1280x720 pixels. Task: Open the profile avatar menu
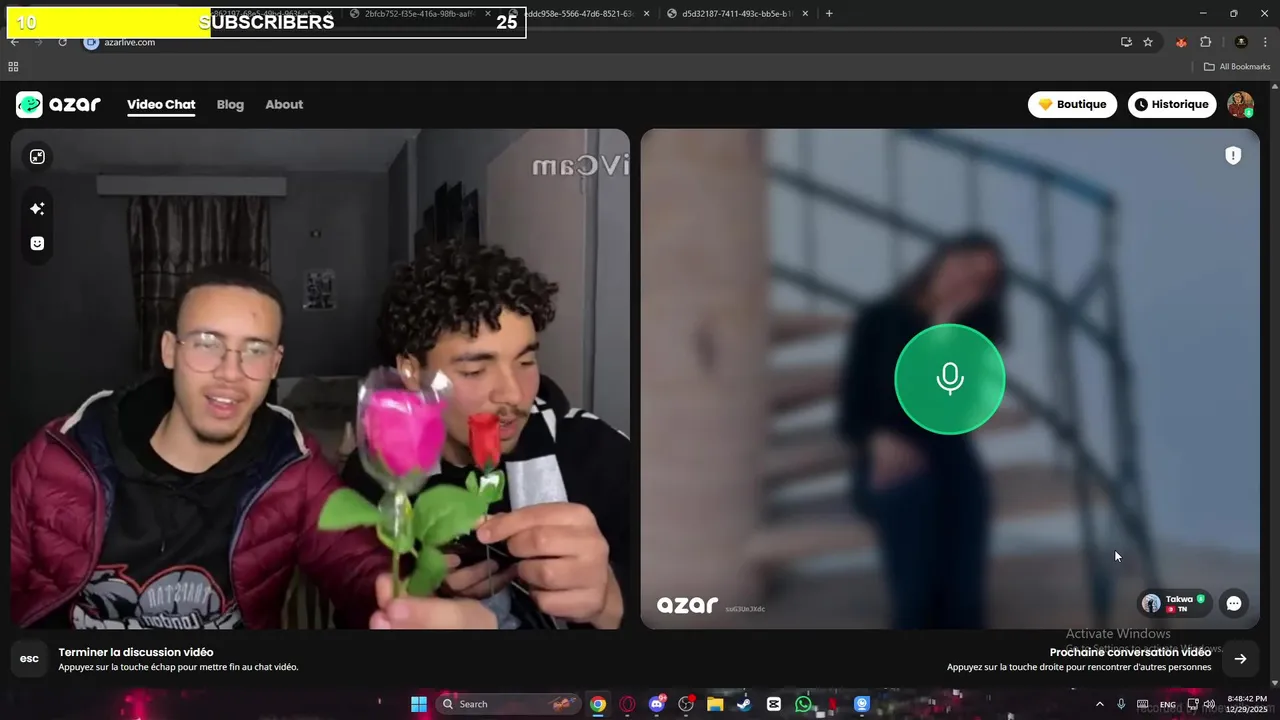[1240, 104]
